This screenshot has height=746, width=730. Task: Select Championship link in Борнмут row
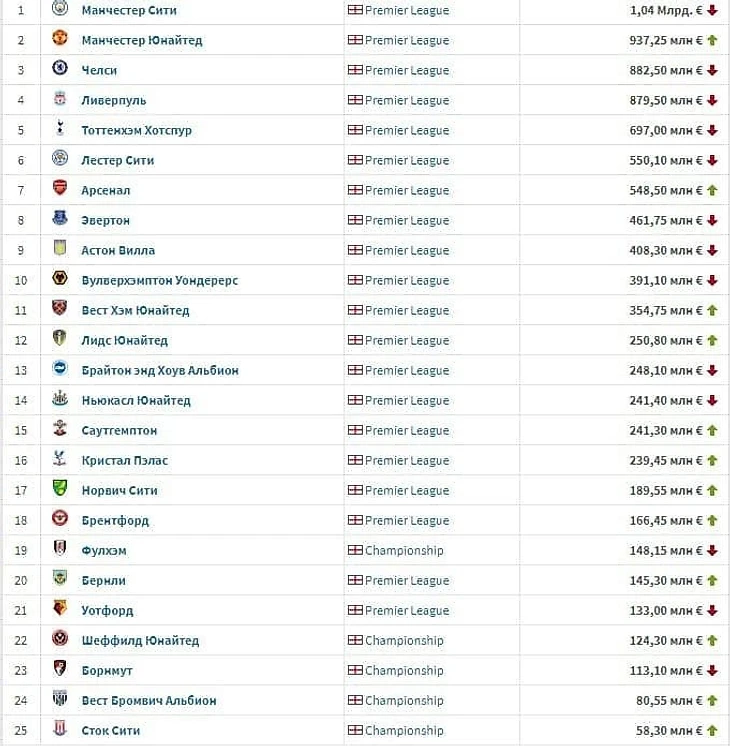[404, 670]
